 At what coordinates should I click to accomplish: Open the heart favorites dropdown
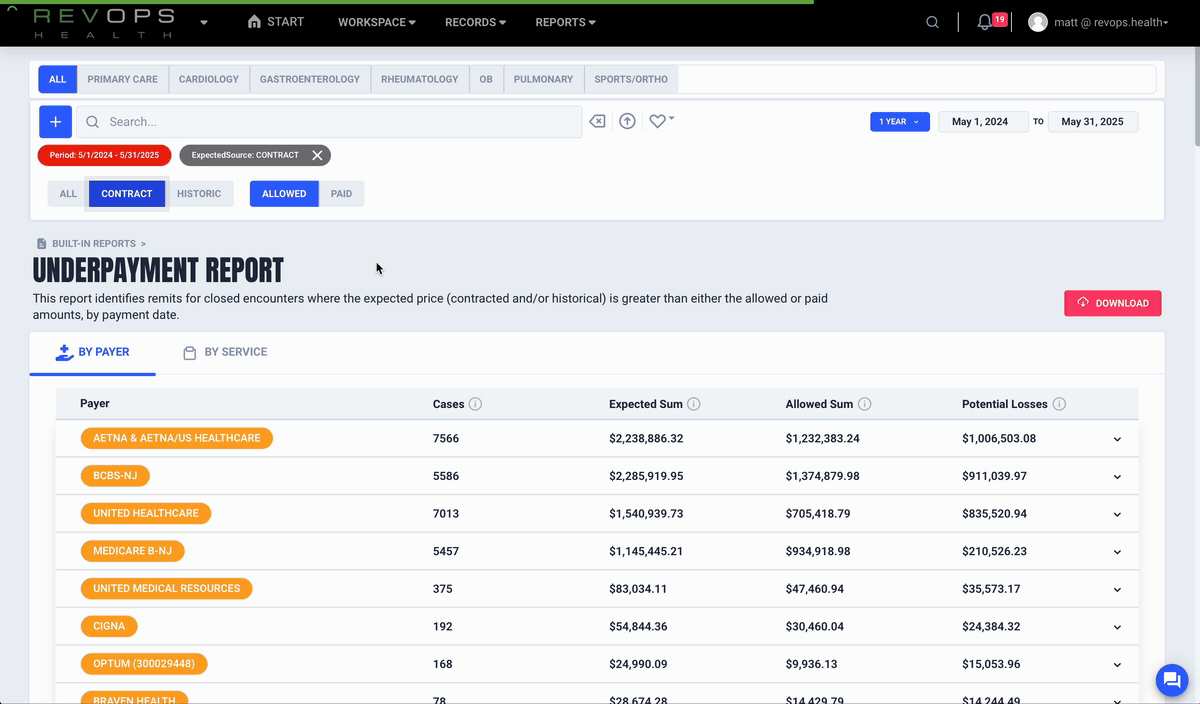661,121
